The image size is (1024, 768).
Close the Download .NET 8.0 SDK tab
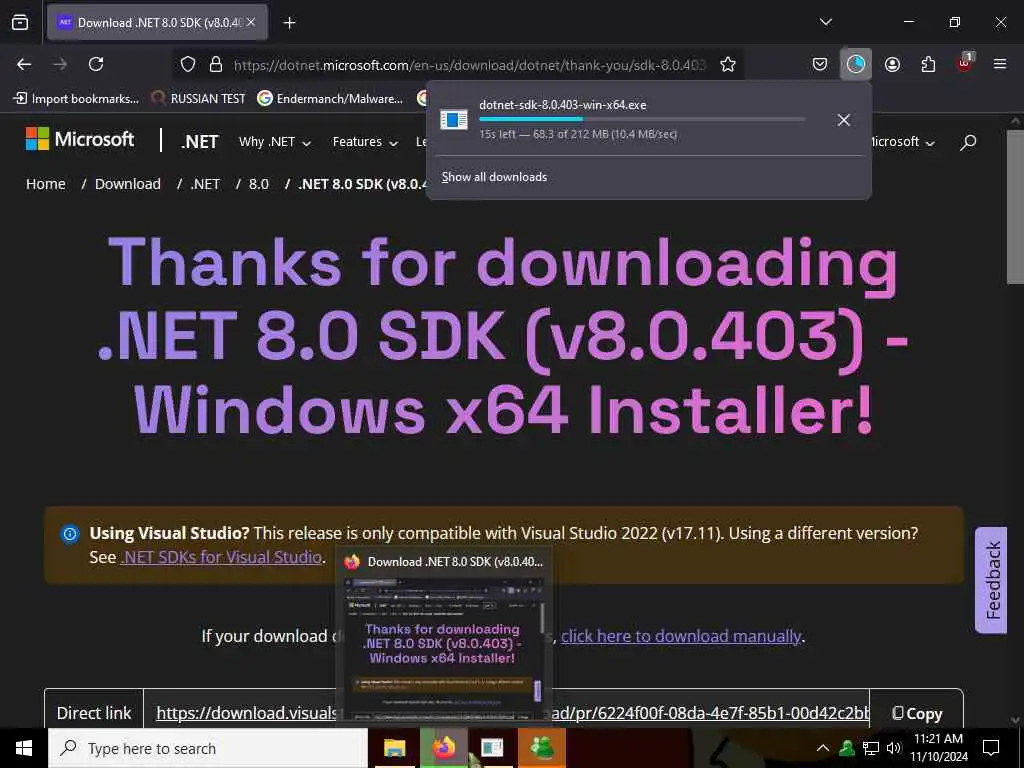[x=251, y=22]
